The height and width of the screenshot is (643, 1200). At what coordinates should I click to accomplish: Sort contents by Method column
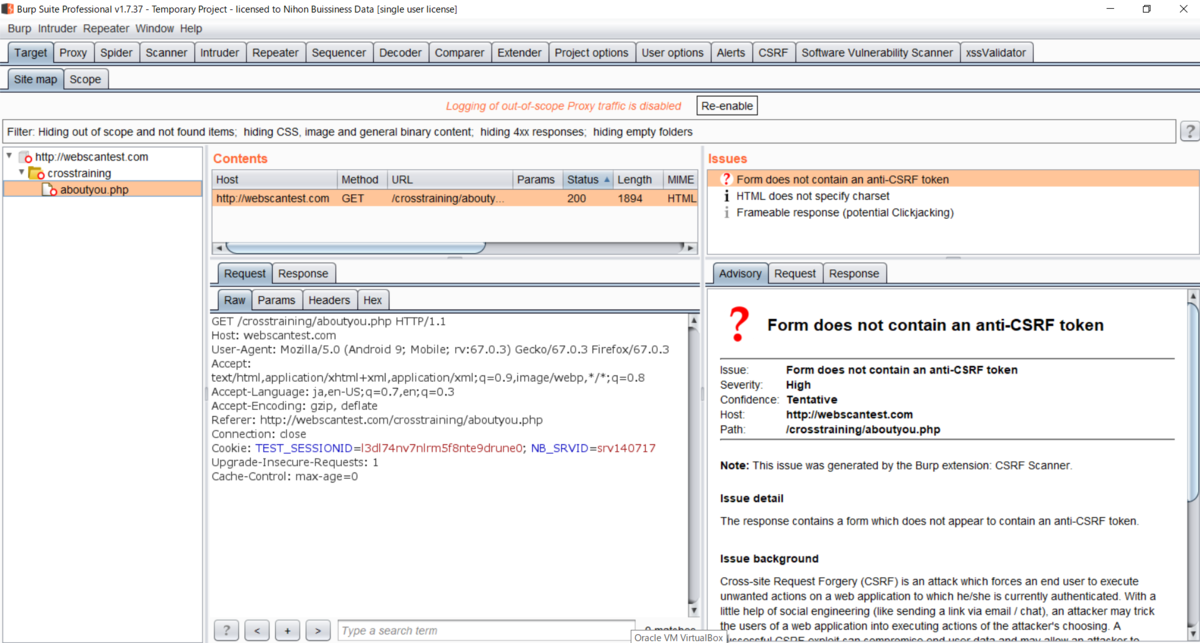(x=362, y=180)
